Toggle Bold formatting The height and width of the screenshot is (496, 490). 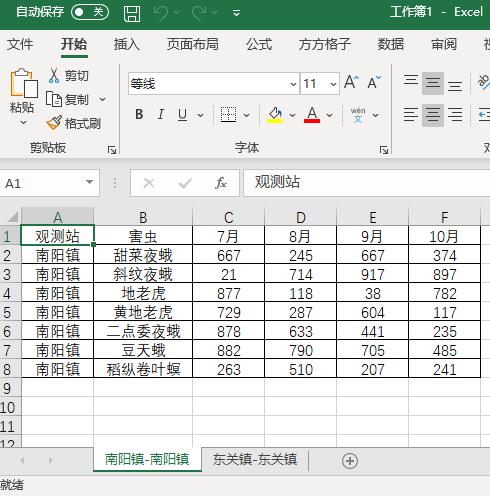click(139, 115)
